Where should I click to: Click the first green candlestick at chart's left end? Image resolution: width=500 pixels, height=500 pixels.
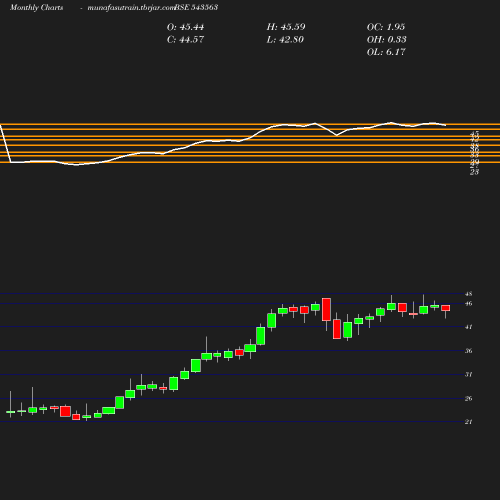(x=11, y=412)
